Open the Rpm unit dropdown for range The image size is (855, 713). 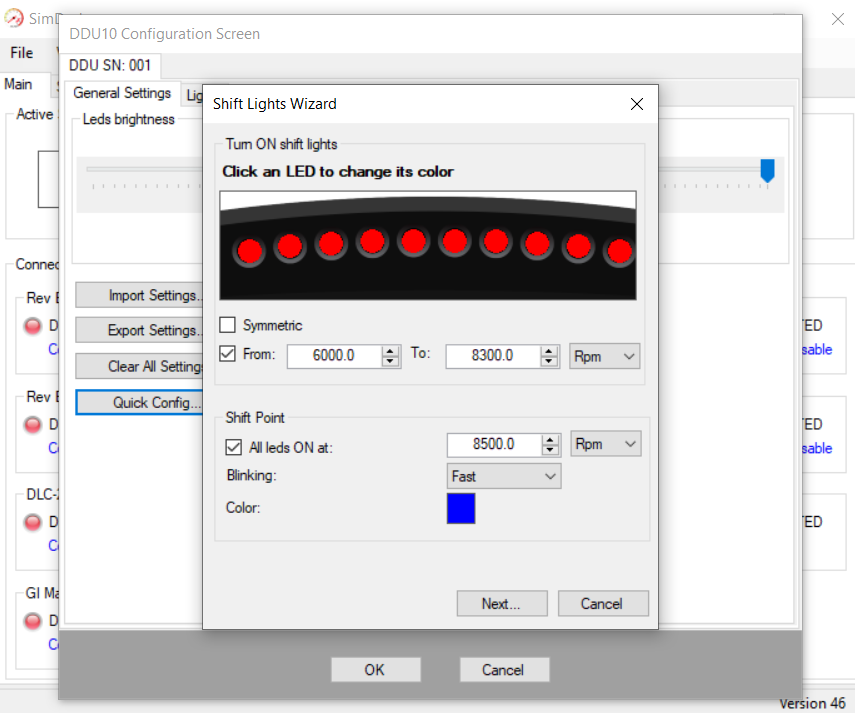(x=604, y=356)
